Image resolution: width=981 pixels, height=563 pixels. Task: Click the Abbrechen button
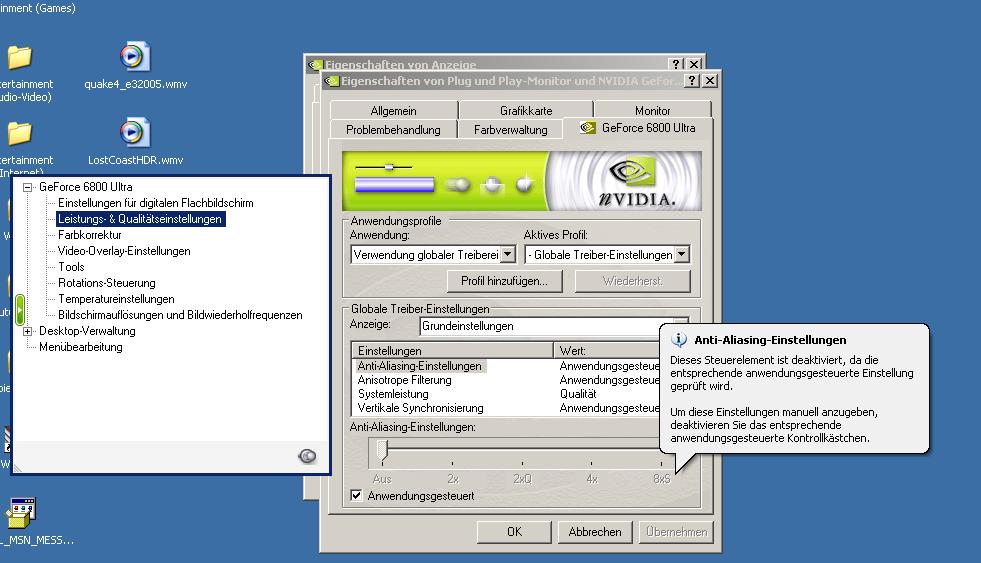(595, 532)
